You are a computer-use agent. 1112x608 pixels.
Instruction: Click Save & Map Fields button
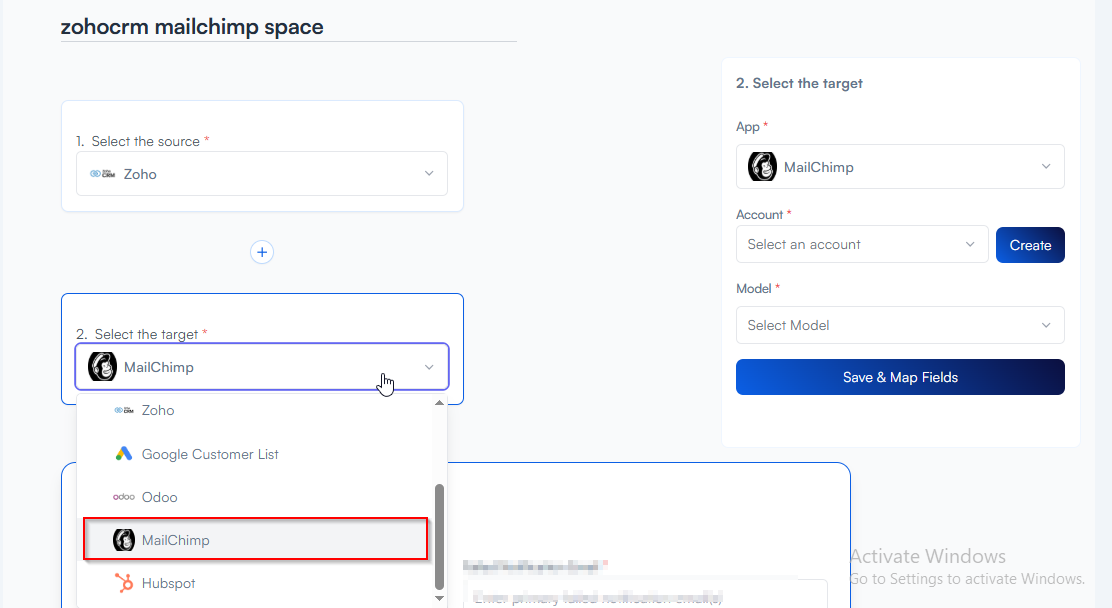900,378
